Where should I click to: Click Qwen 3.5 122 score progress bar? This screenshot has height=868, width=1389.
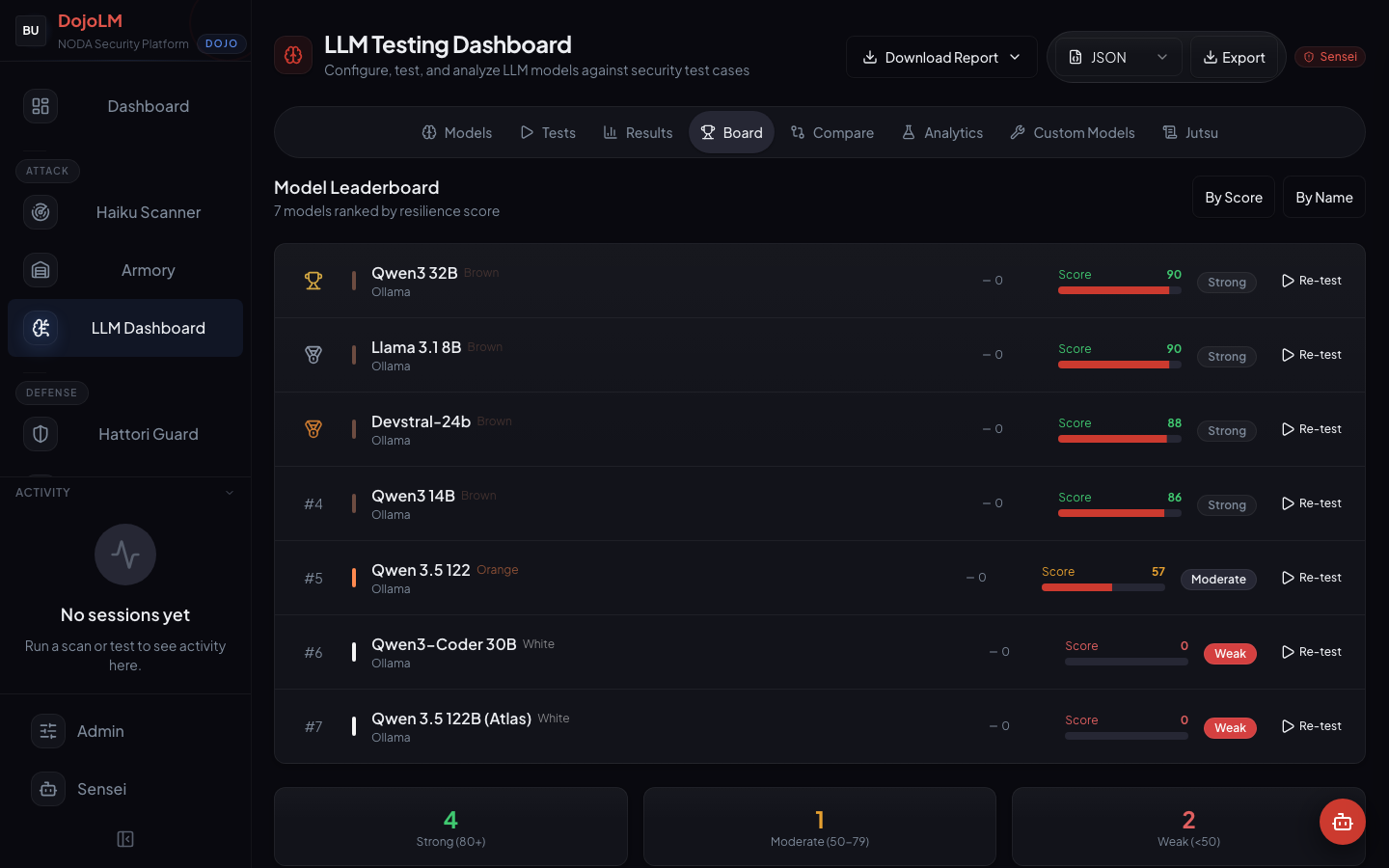pos(1103,587)
